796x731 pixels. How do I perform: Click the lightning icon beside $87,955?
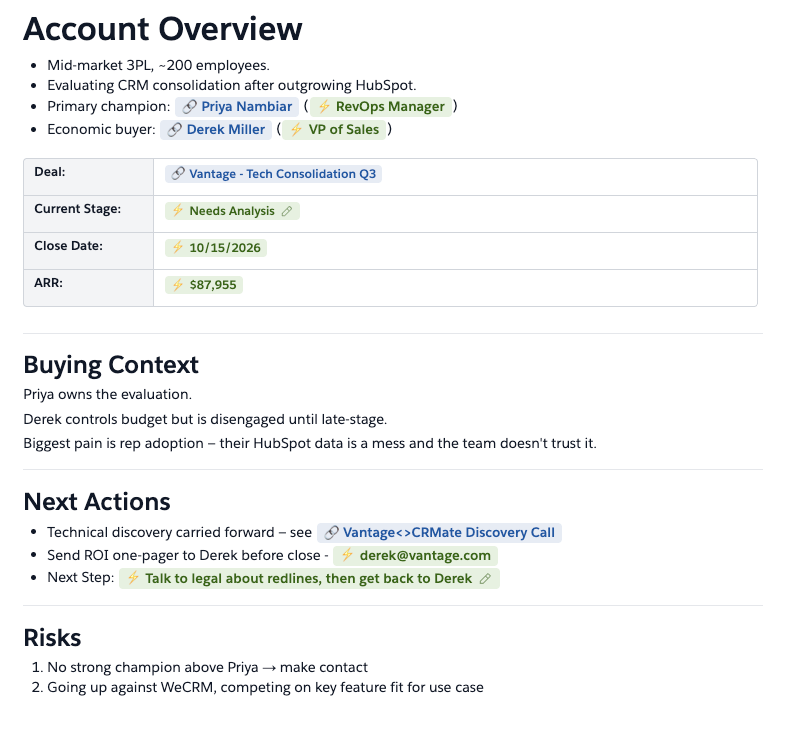[x=177, y=285]
